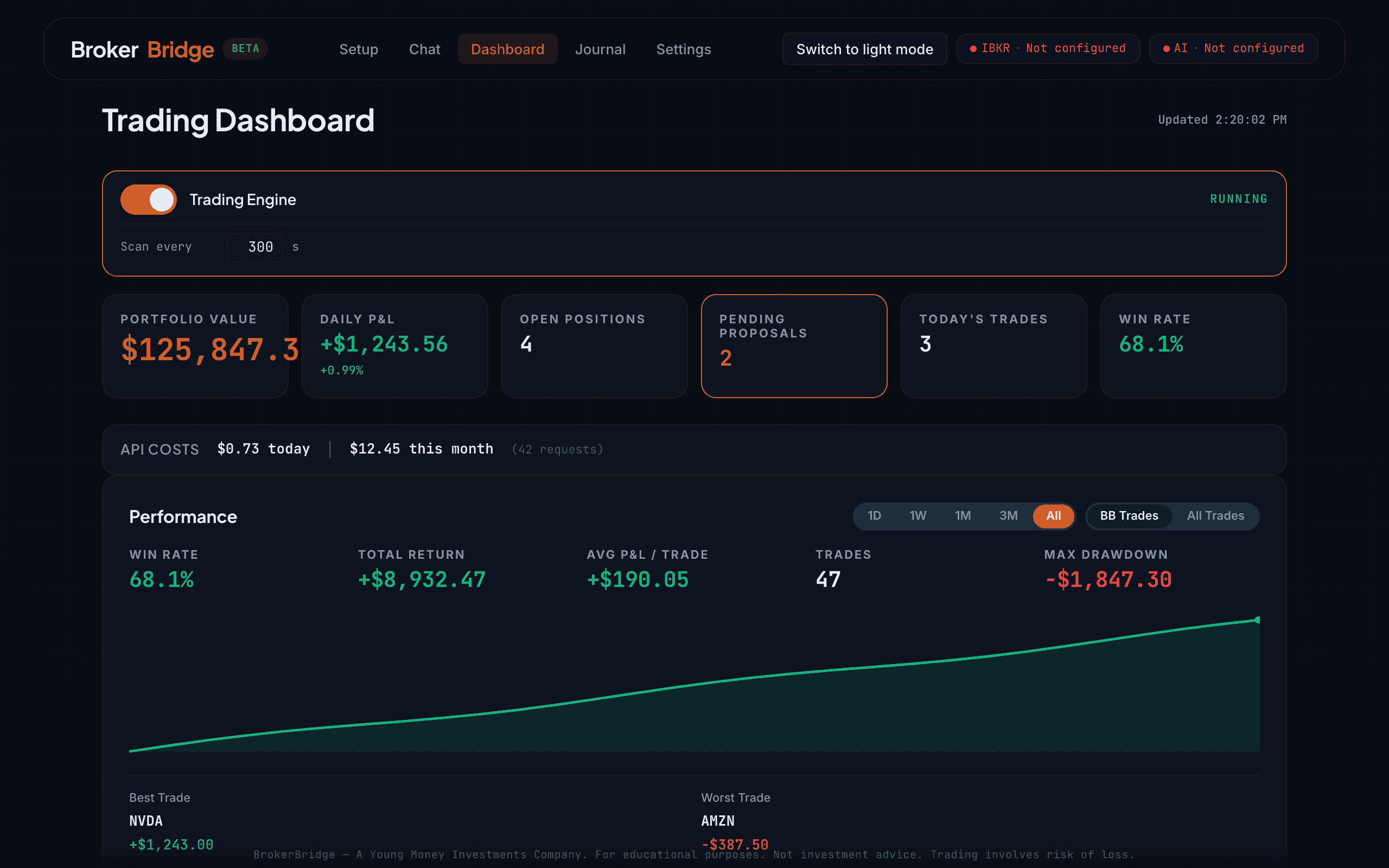The height and width of the screenshot is (868, 1389).
Task: Open the Pending Proposals card
Action: (x=794, y=346)
